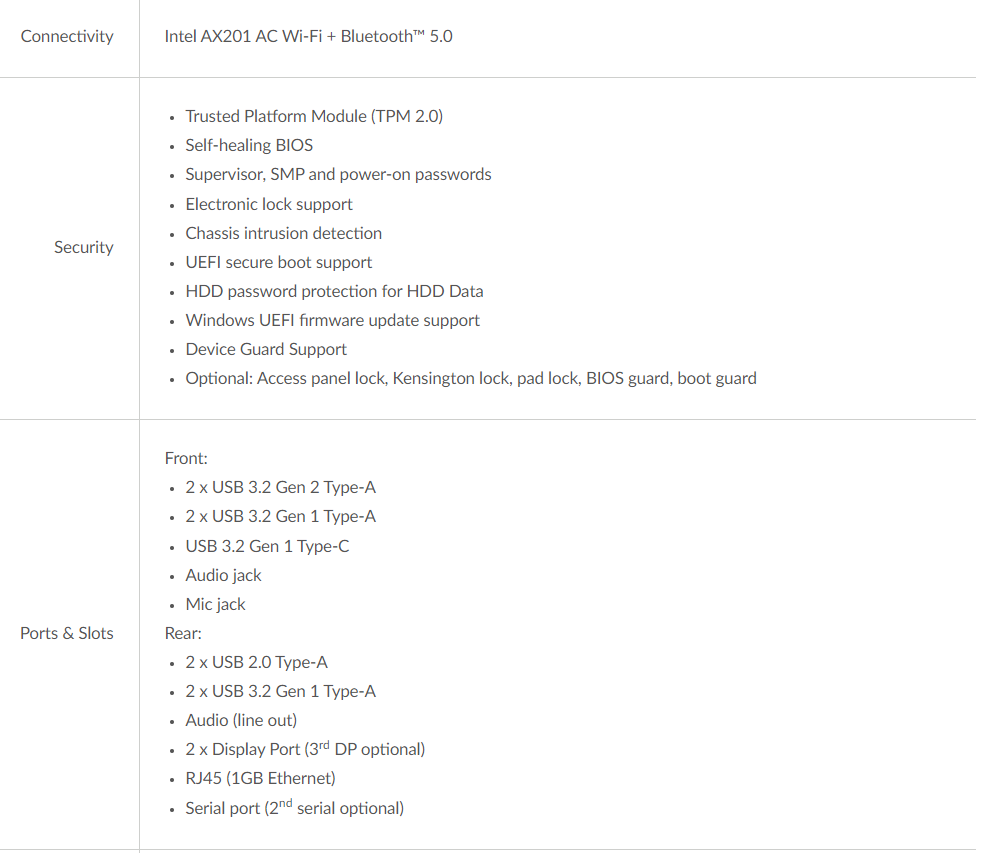
Task: Click USB 3.2 Gen 1 Type-C item
Action: coord(267,546)
